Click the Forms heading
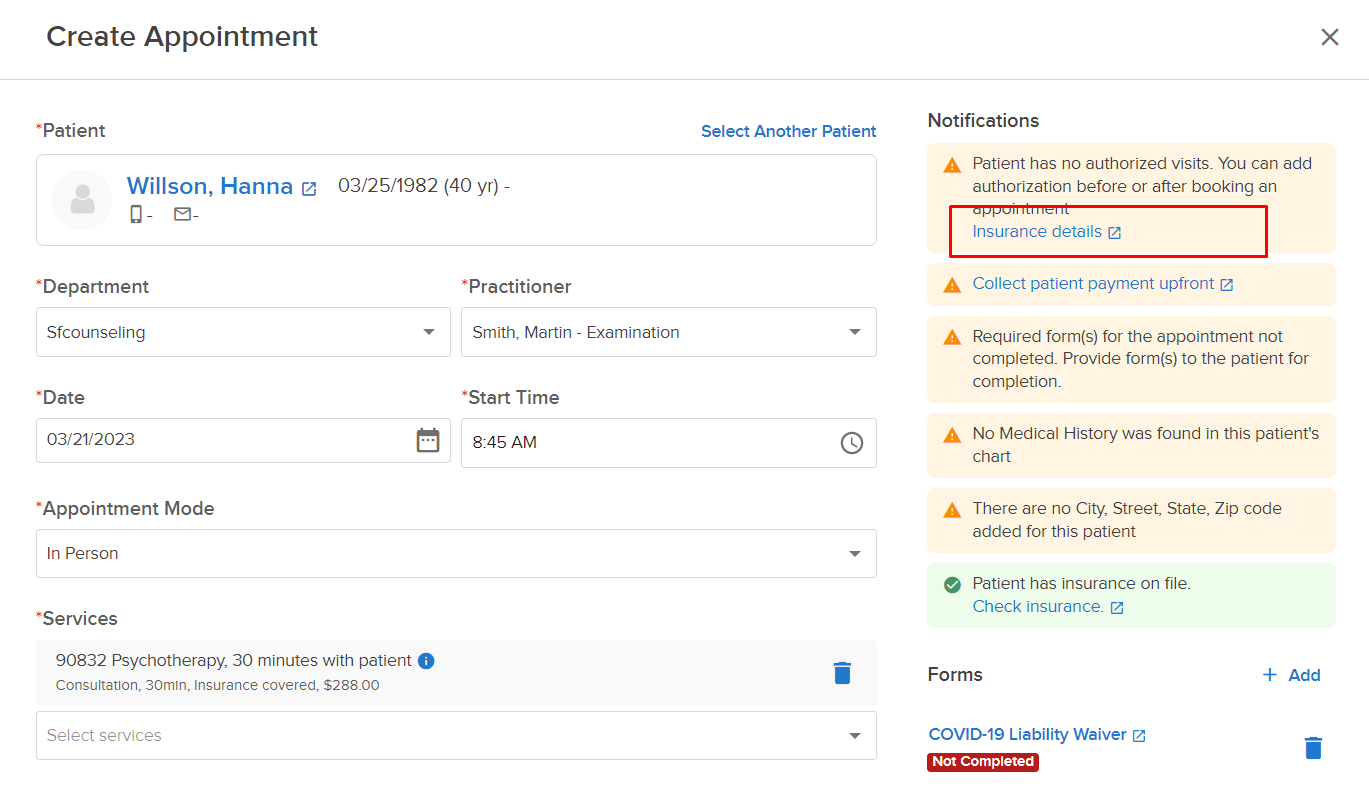The image size is (1369, 786). click(955, 675)
